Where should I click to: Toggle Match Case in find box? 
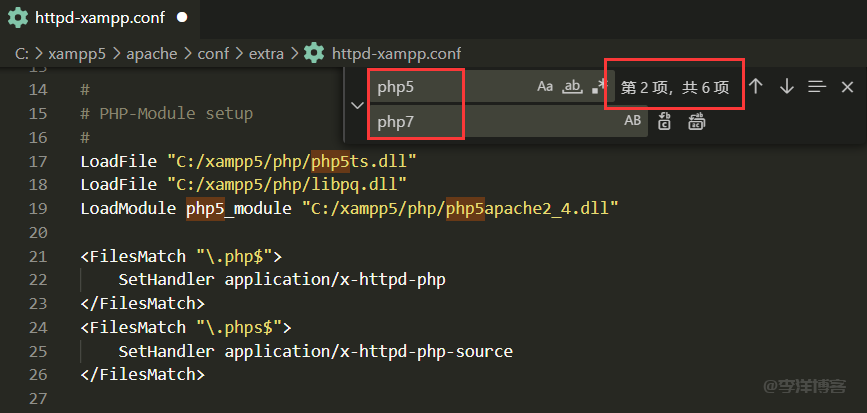coord(545,87)
